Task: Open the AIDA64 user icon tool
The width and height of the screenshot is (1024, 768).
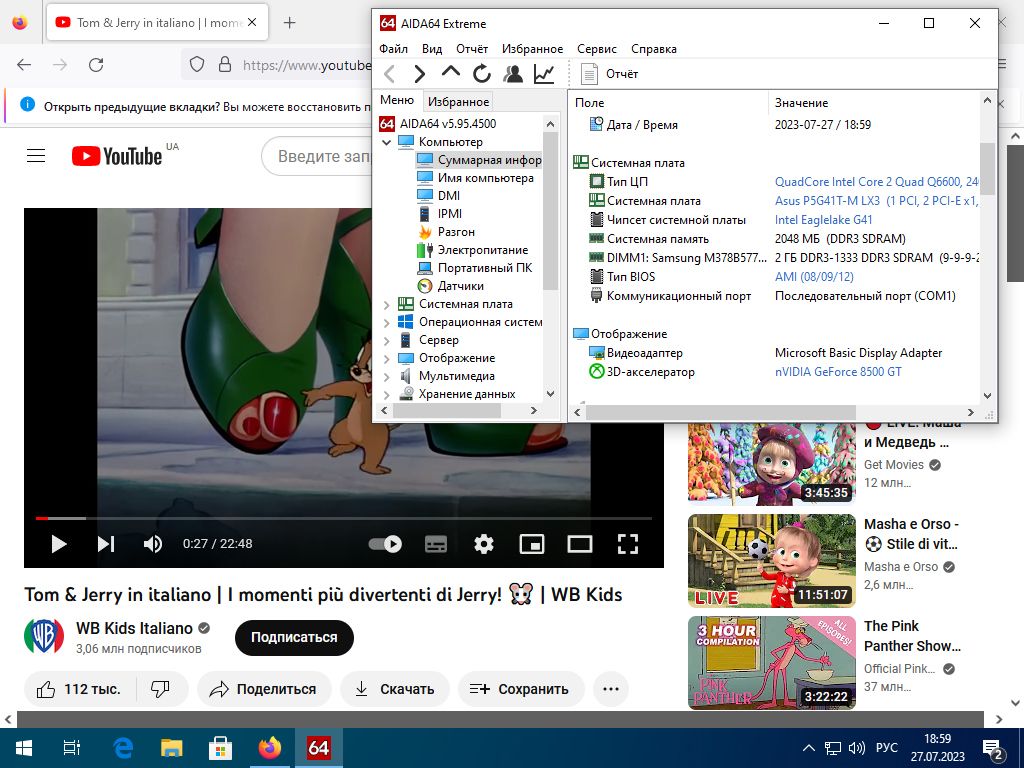Action: (x=513, y=74)
